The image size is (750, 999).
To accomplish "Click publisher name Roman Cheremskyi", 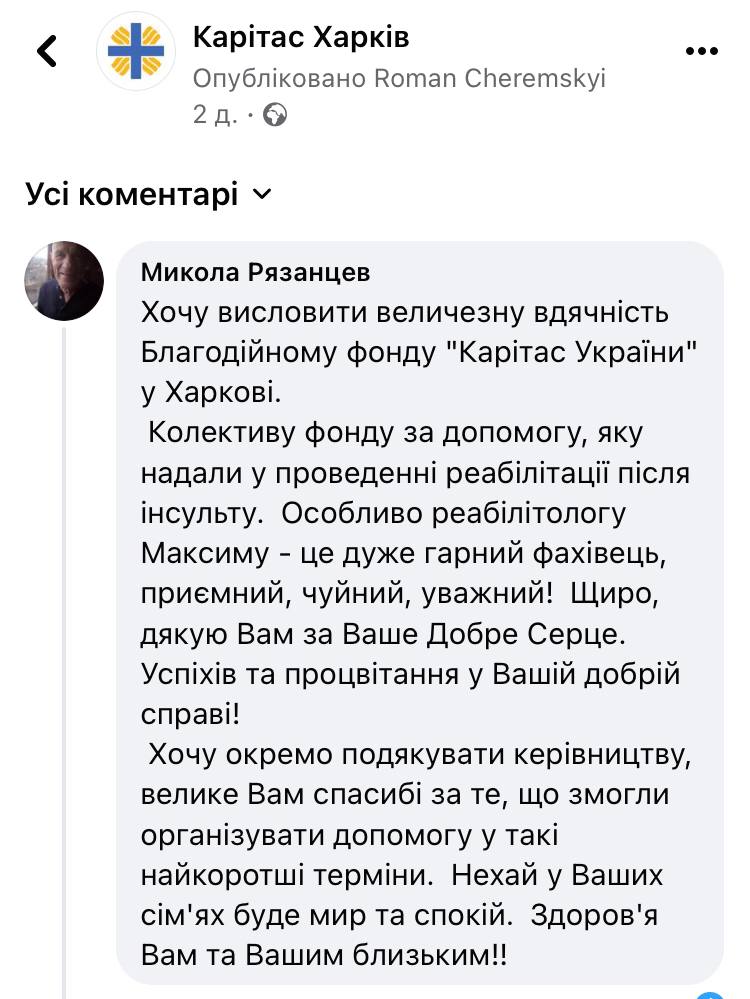I will coord(489,78).
